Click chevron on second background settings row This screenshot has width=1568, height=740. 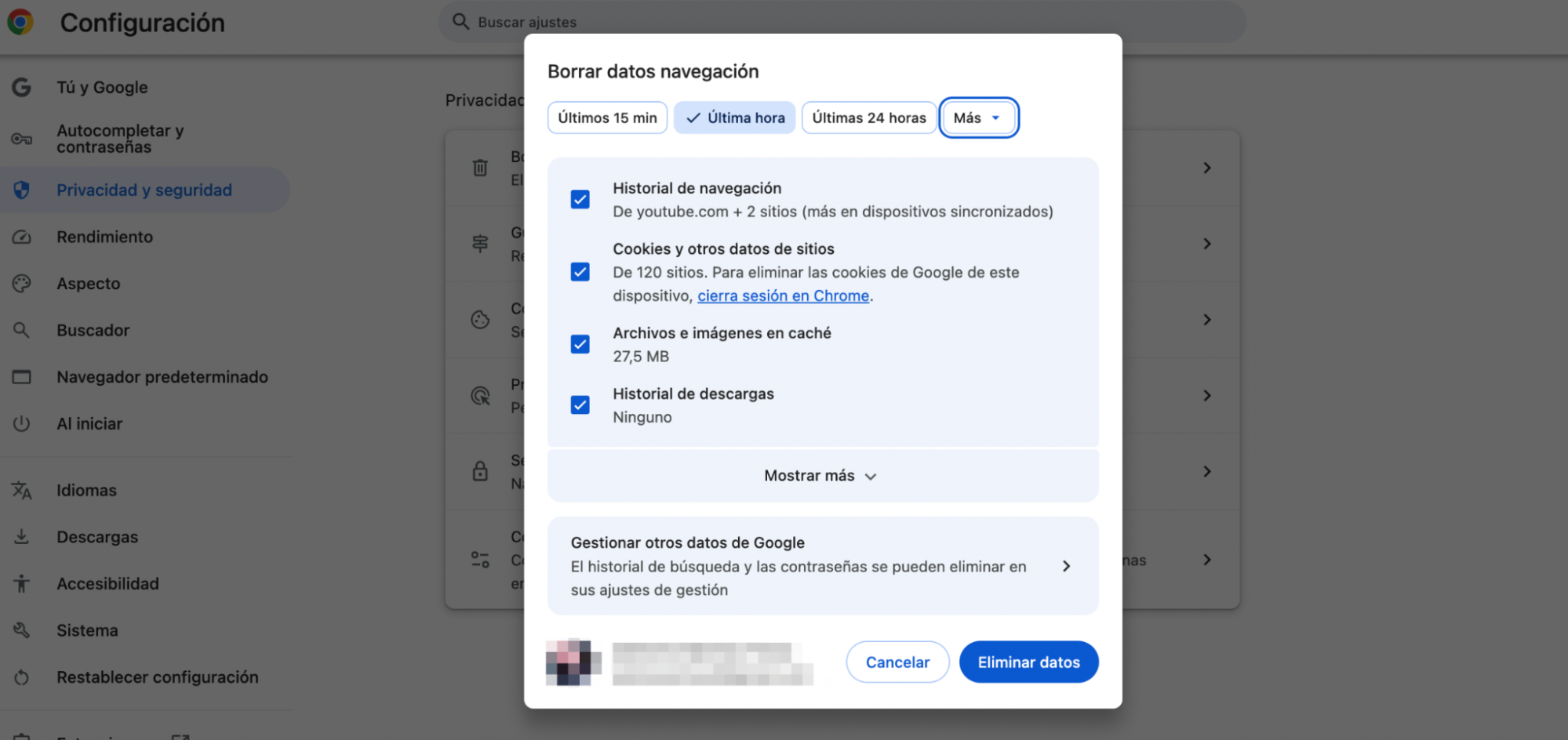[1207, 244]
